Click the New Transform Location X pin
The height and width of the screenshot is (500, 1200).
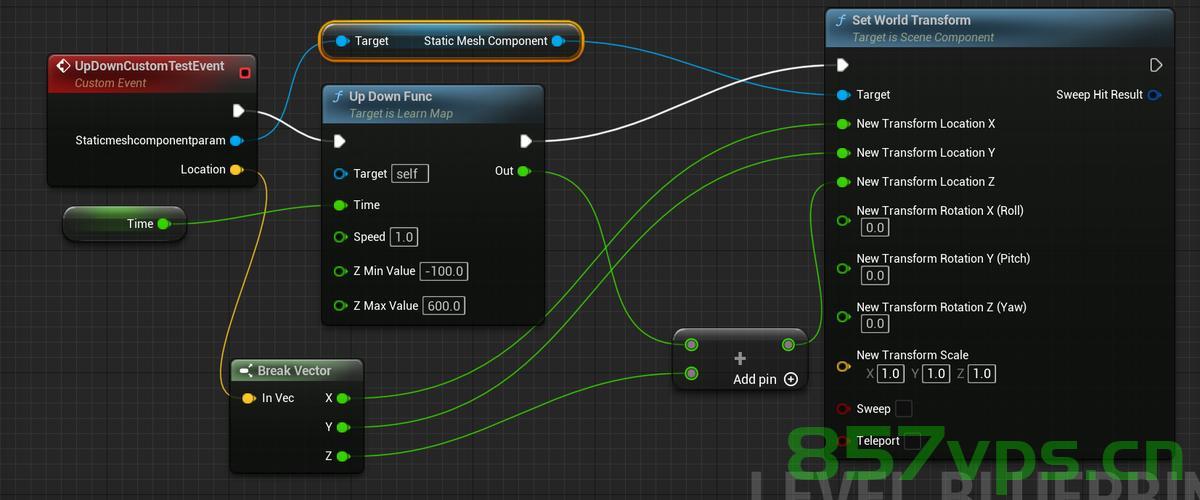tap(843, 124)
